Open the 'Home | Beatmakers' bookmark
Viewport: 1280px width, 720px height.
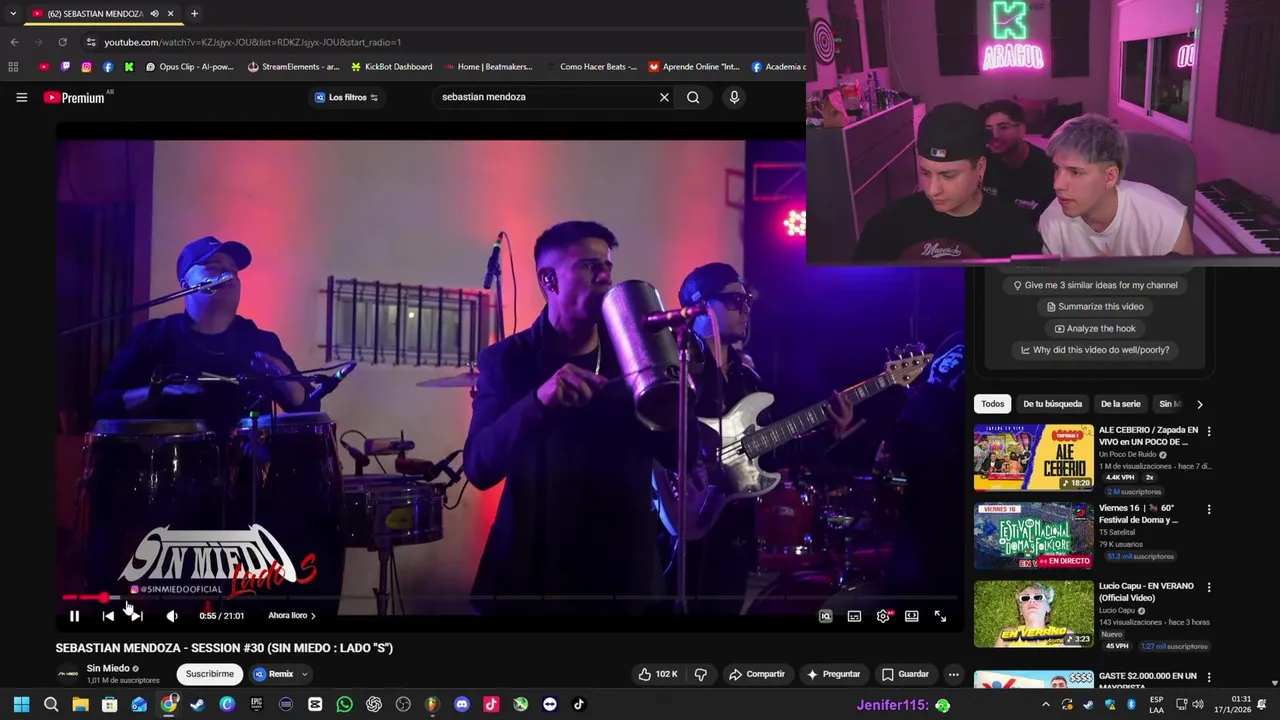(x=487, y=67)
